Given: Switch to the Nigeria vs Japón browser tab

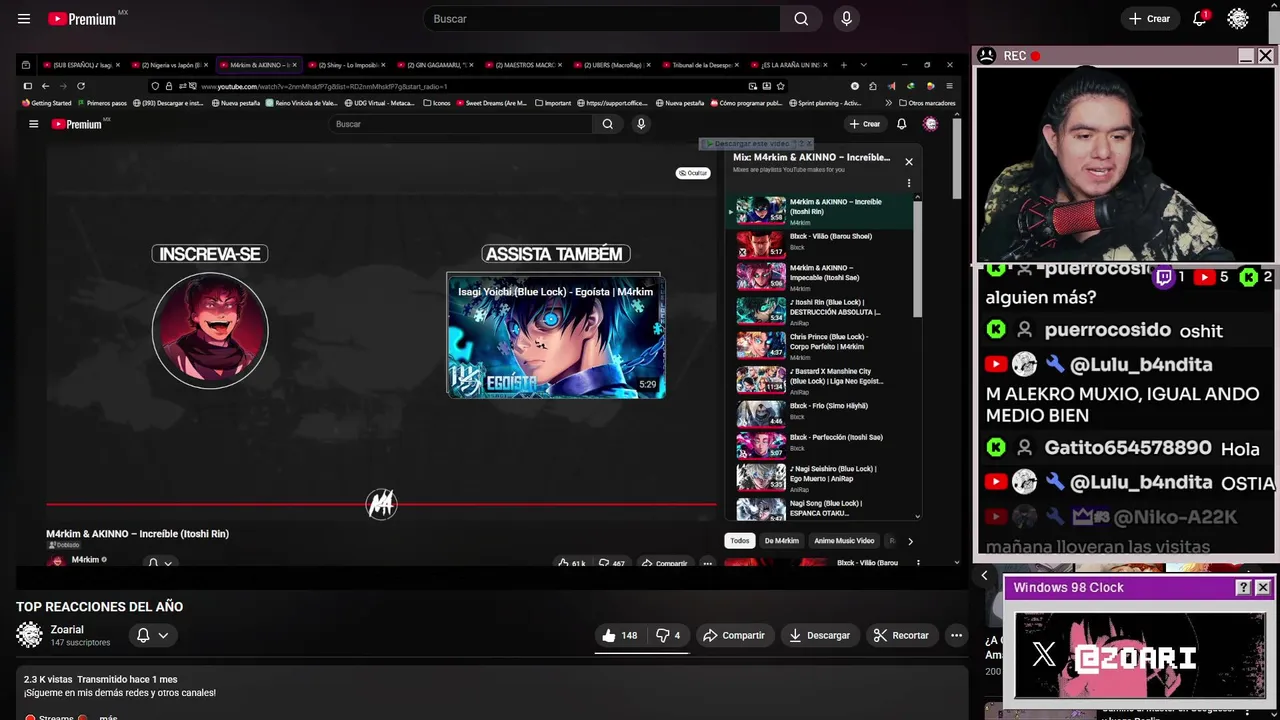Looking at the screenshot, I should (x=170, y=65).
